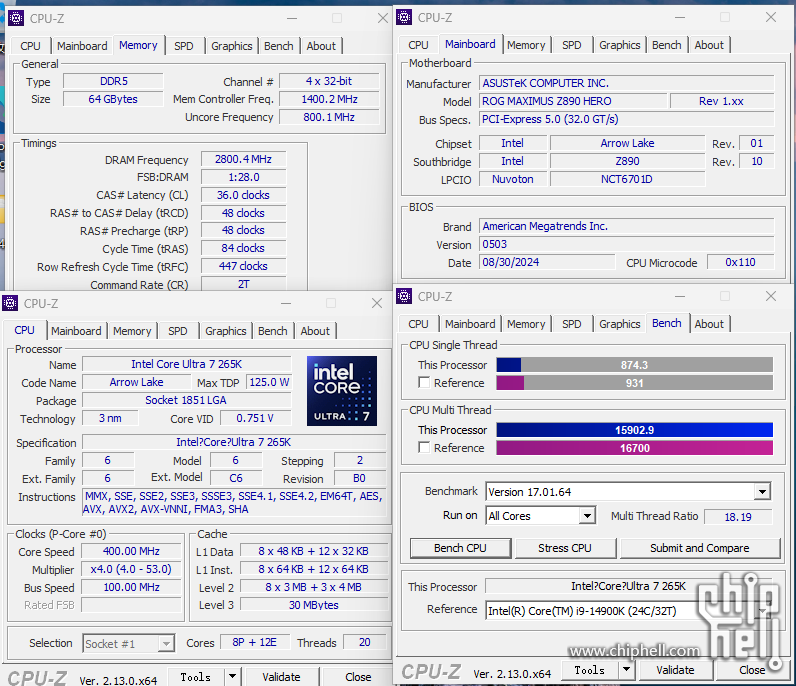
Task: Click the Tools button in CPU window
Action: 195,677
